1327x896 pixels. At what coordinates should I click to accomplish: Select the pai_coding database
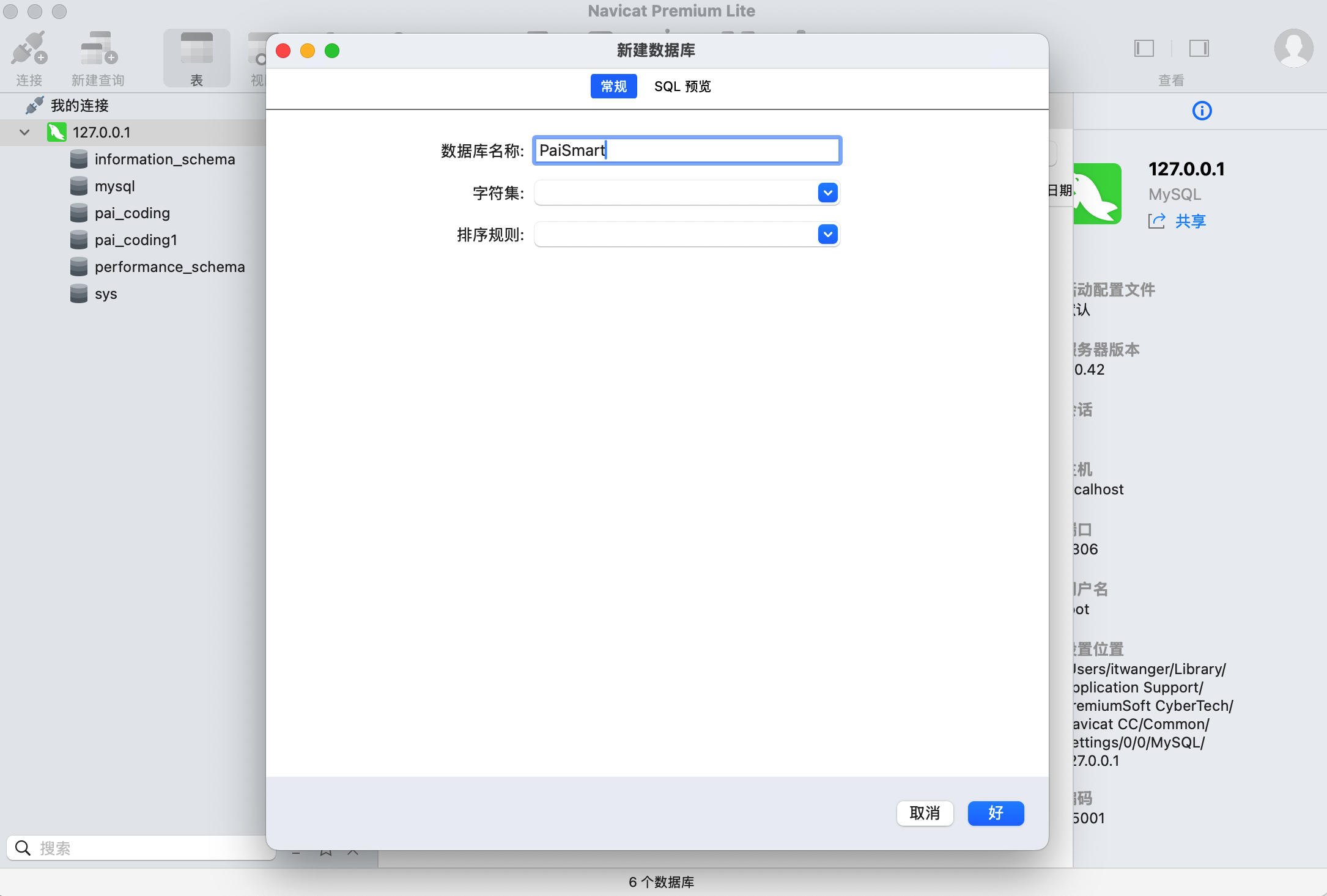[x=132, y=213]
